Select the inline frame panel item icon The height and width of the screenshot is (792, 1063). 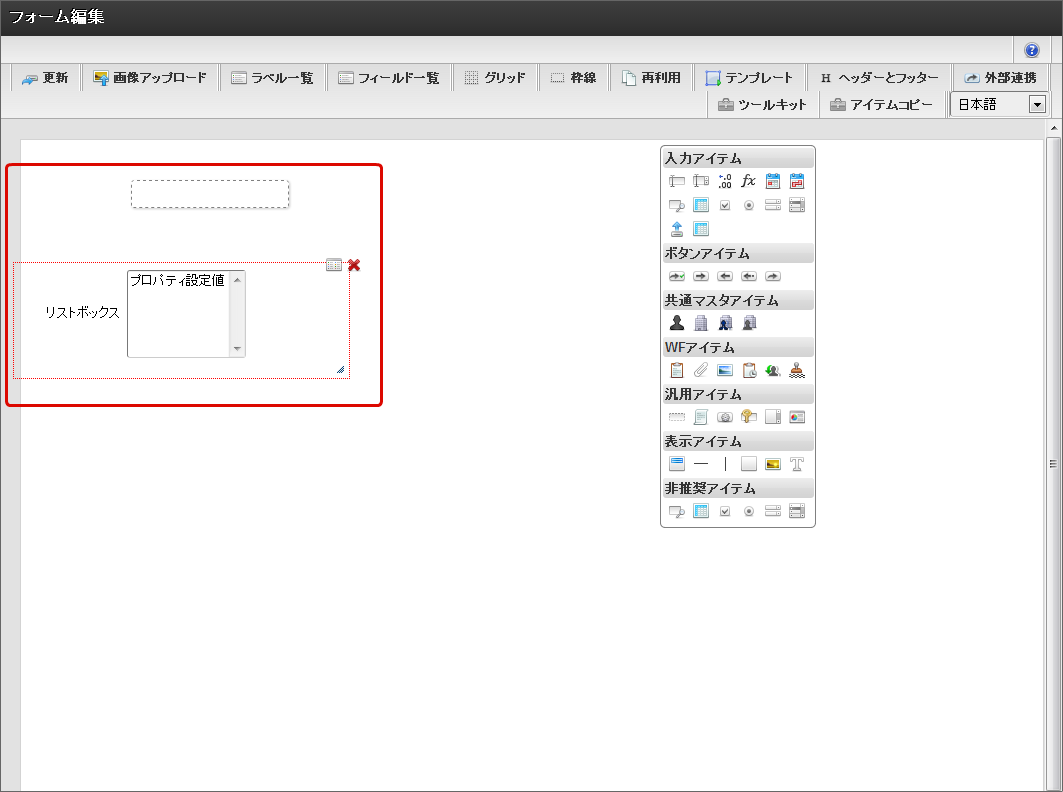coord(773,417)
